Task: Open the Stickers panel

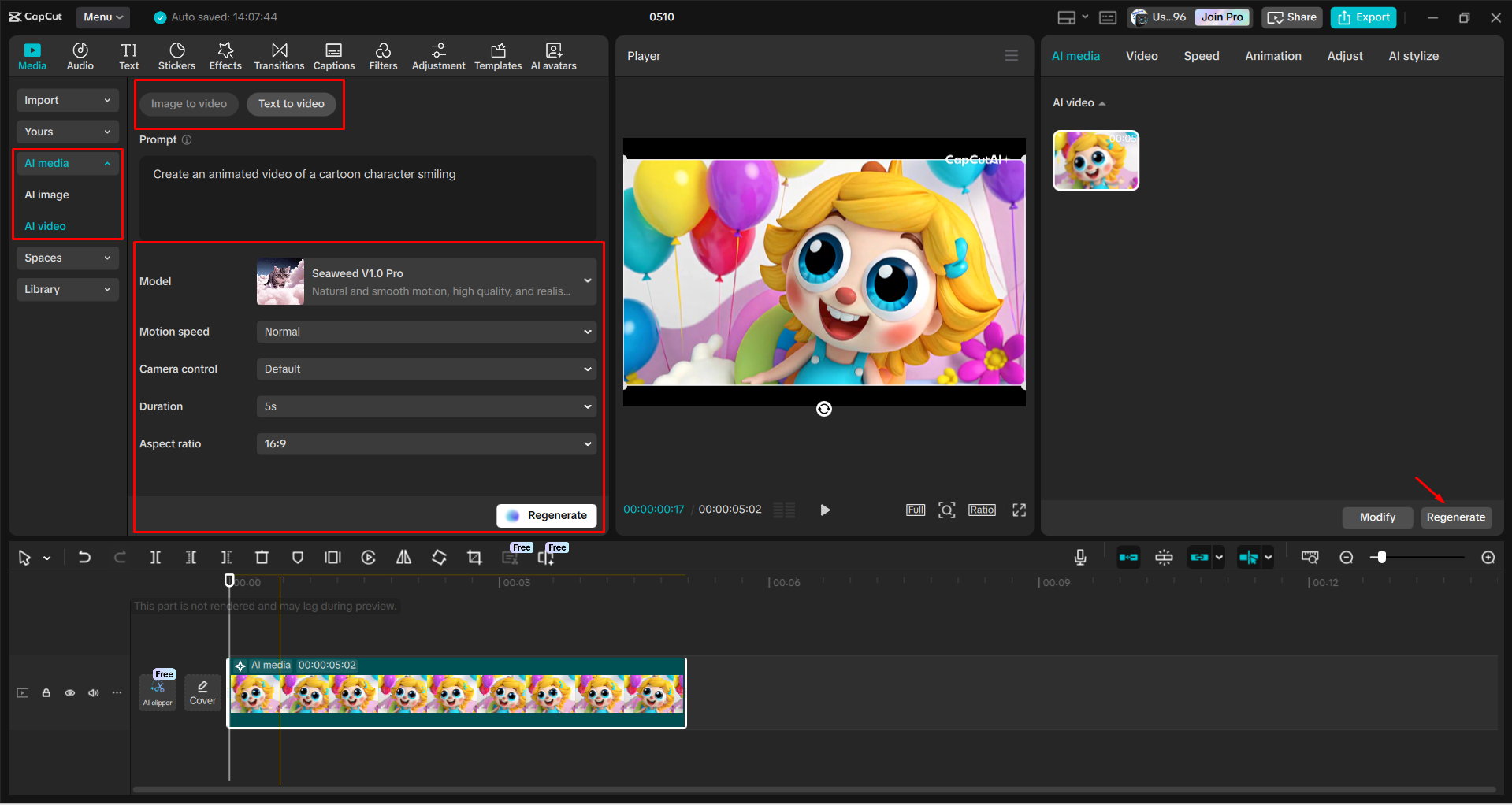Action: coord(176,55)
